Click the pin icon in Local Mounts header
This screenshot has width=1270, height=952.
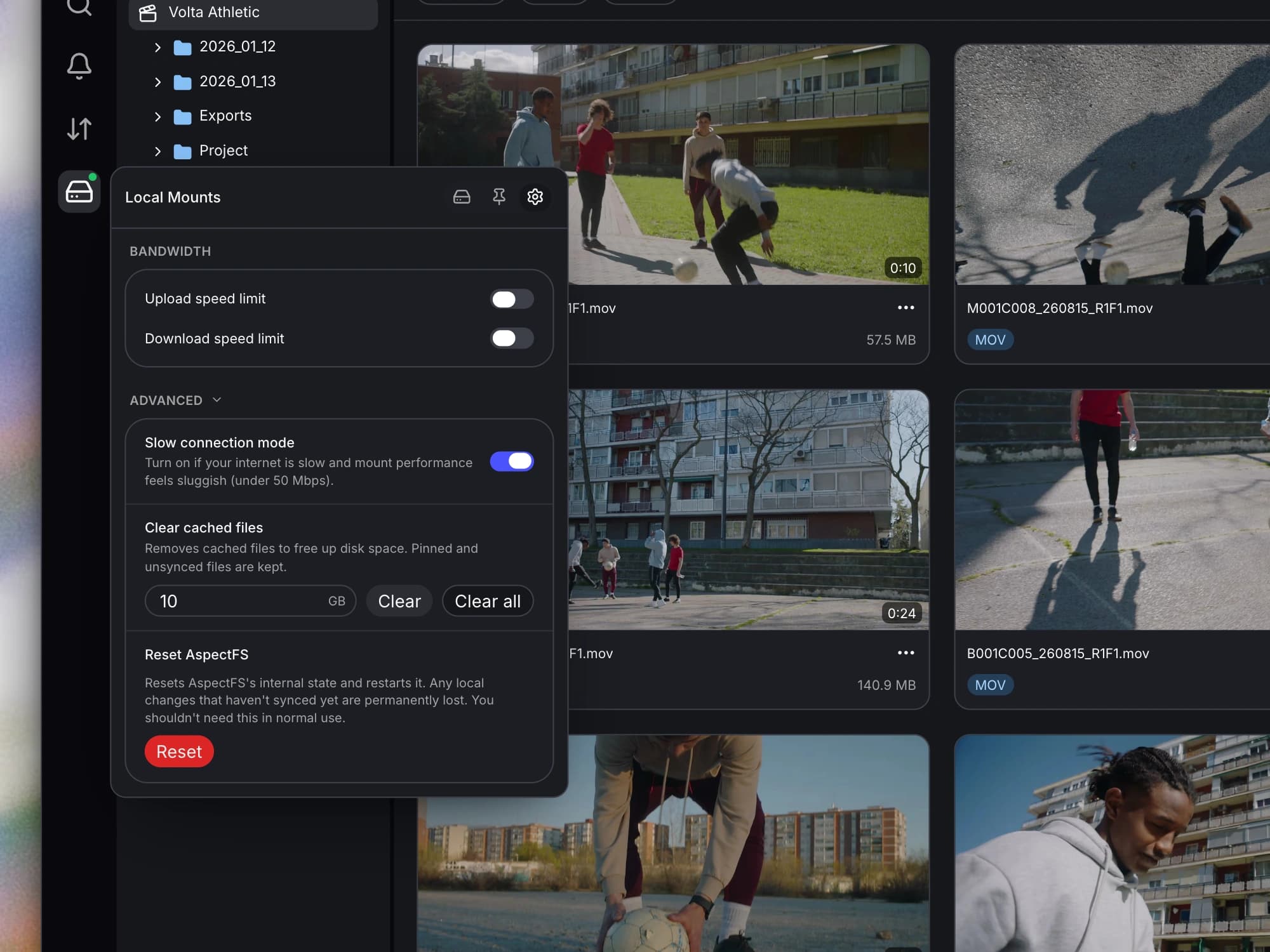point(499,197)
